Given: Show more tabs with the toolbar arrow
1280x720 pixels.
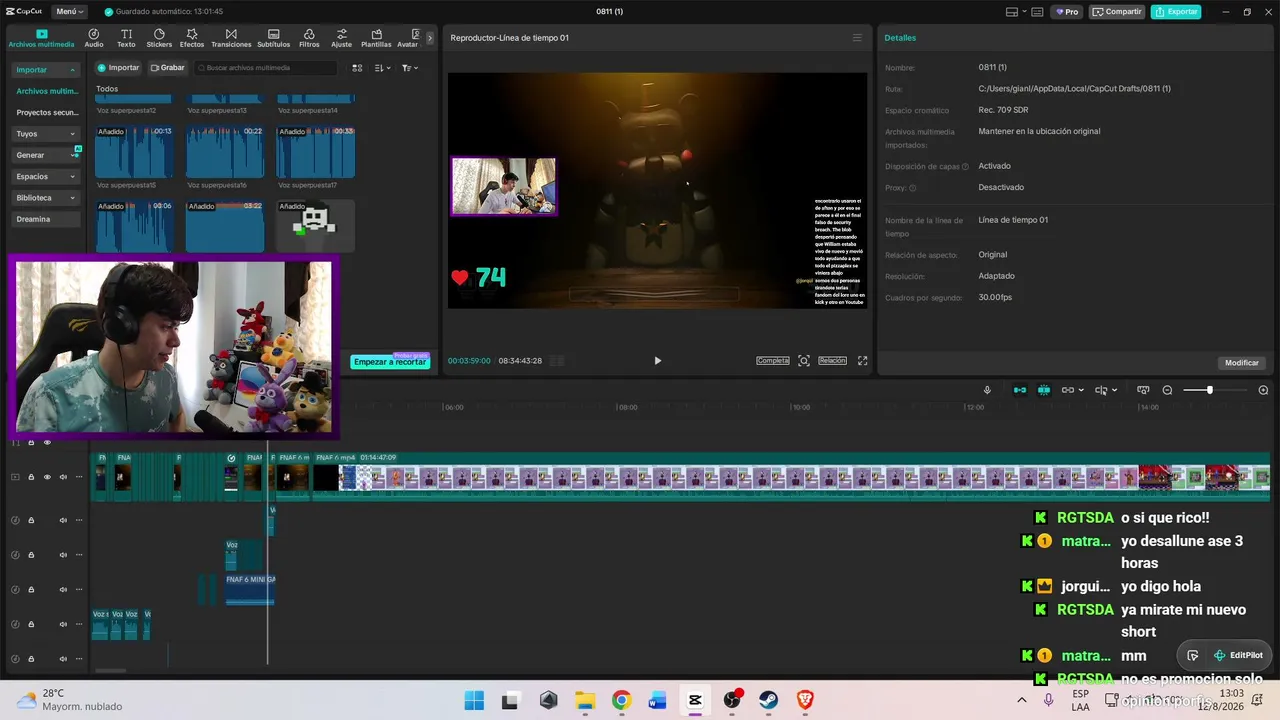Looking at the screenshot, I should [x=430, y=38].
